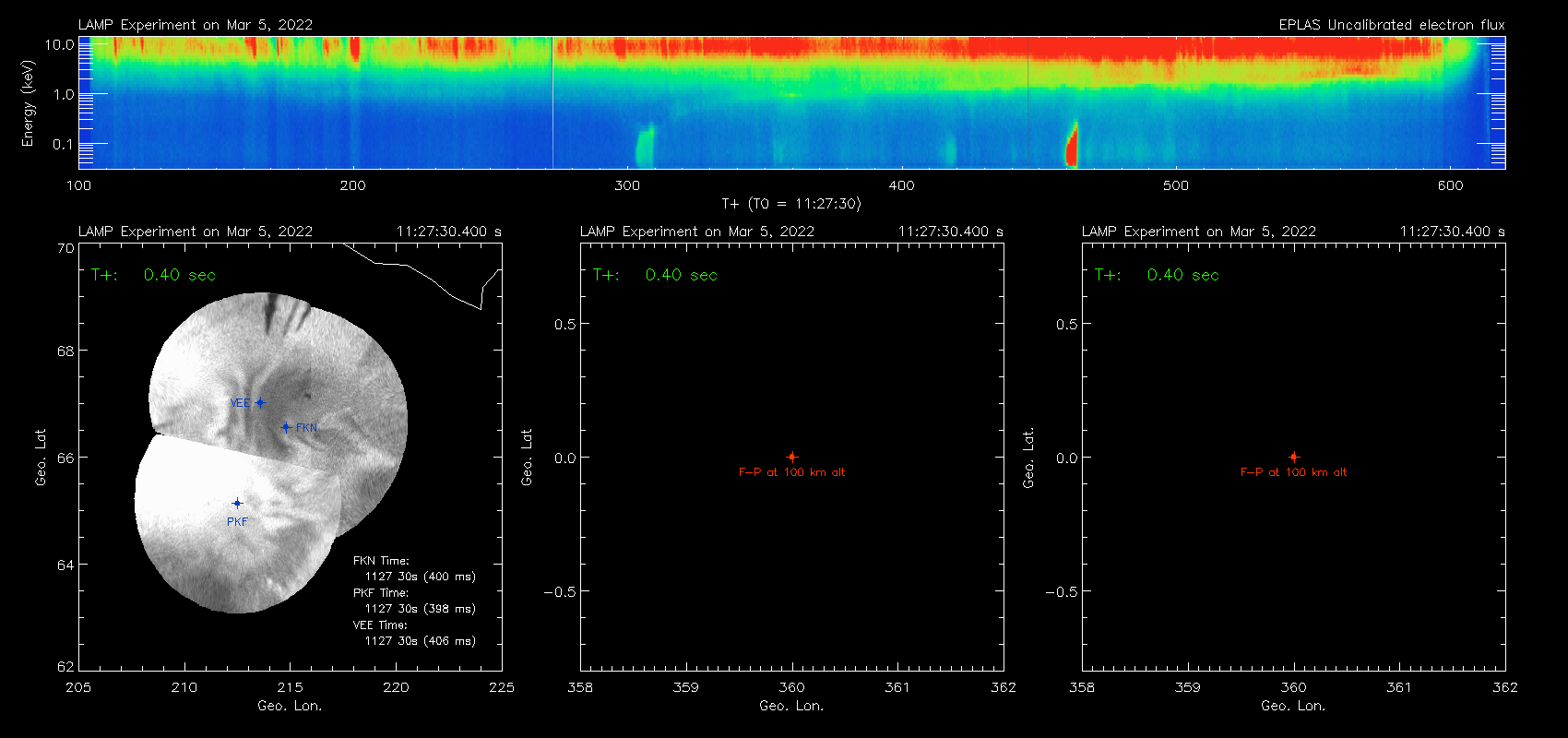Viewport: 1568px width, 738px height.
Task: Click the '10.0' energy tick label
Action: click(59, 44)
